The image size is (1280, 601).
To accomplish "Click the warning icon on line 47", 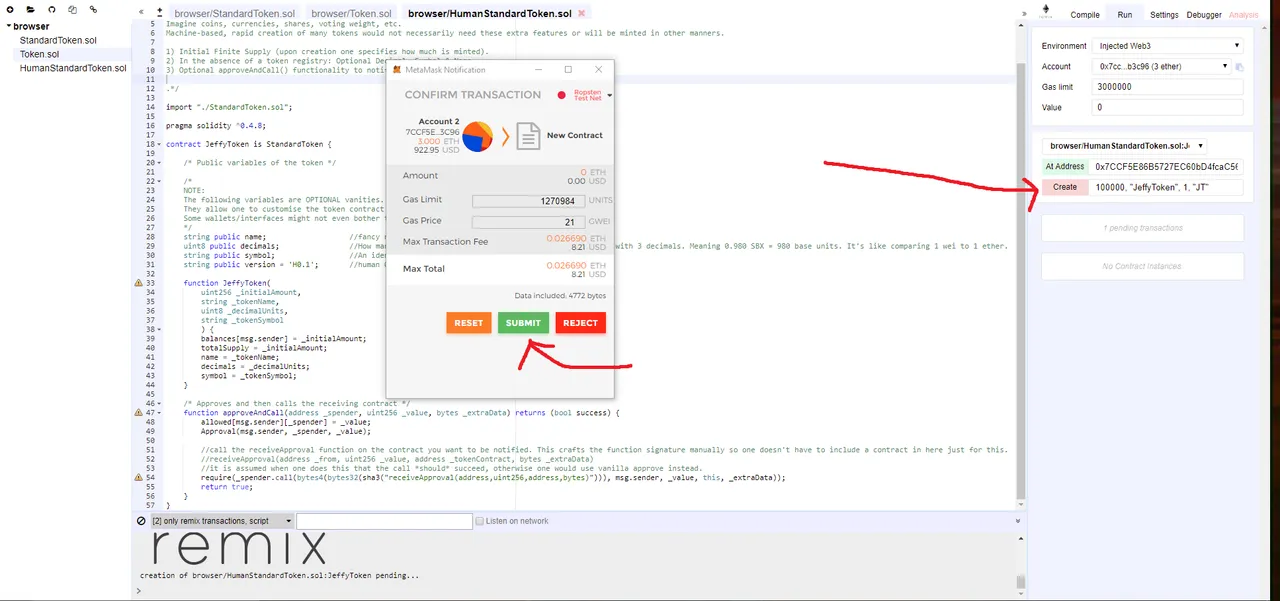I will (139, 412).
